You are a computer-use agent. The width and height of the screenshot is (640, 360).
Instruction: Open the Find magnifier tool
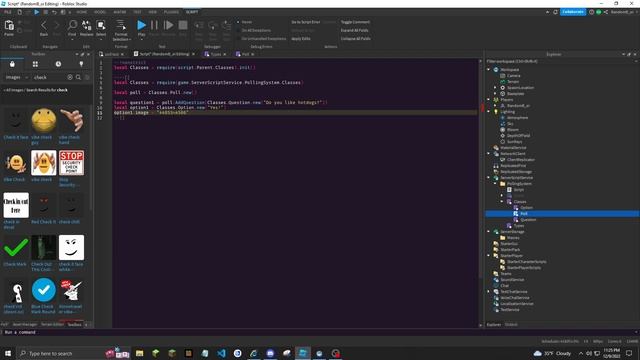pyautogui.click(x=72, y=25)
